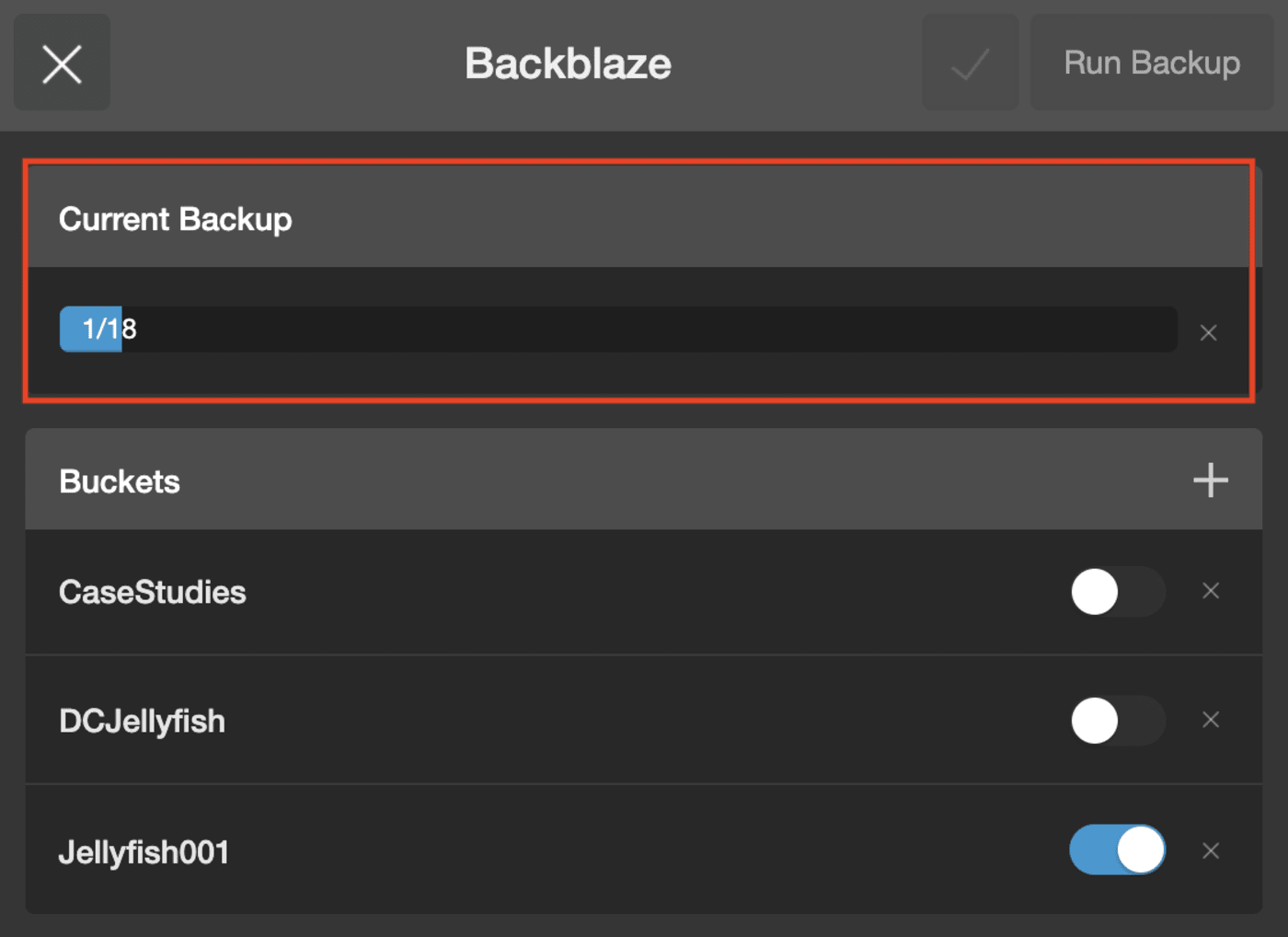Viewport: 1288px width, 937px height.
Task: Enable the CaseStudies bucket toggle
Action: (1117, 592)
